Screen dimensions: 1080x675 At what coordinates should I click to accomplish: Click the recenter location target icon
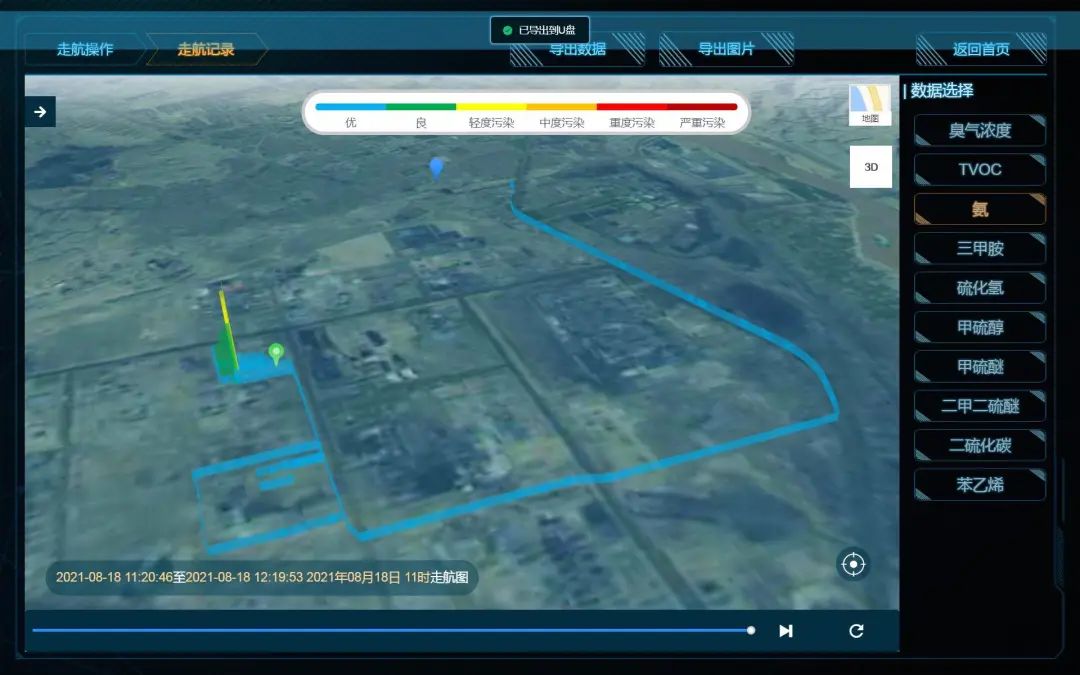tap(853, 564)
